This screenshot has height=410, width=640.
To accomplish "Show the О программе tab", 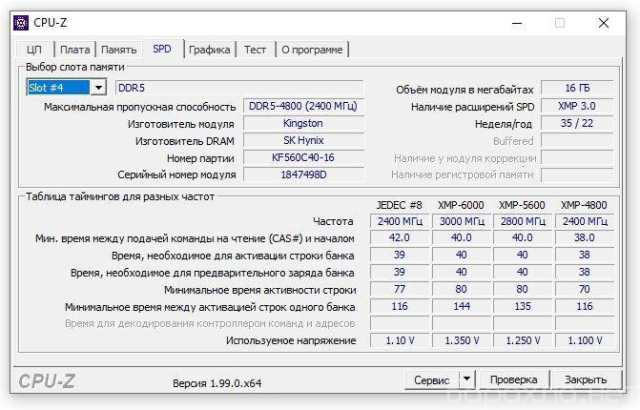I will click(311, 49).
